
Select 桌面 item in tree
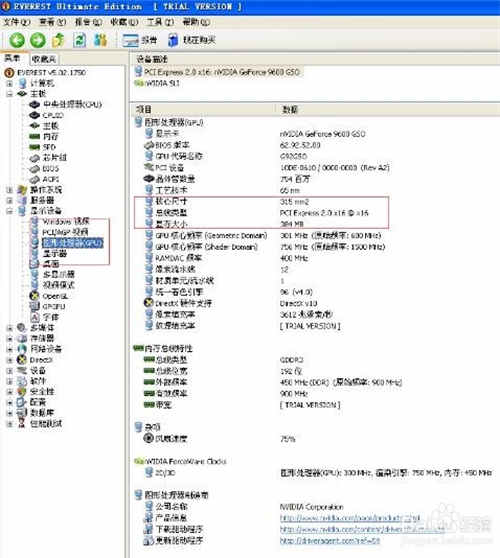(51, 264)
